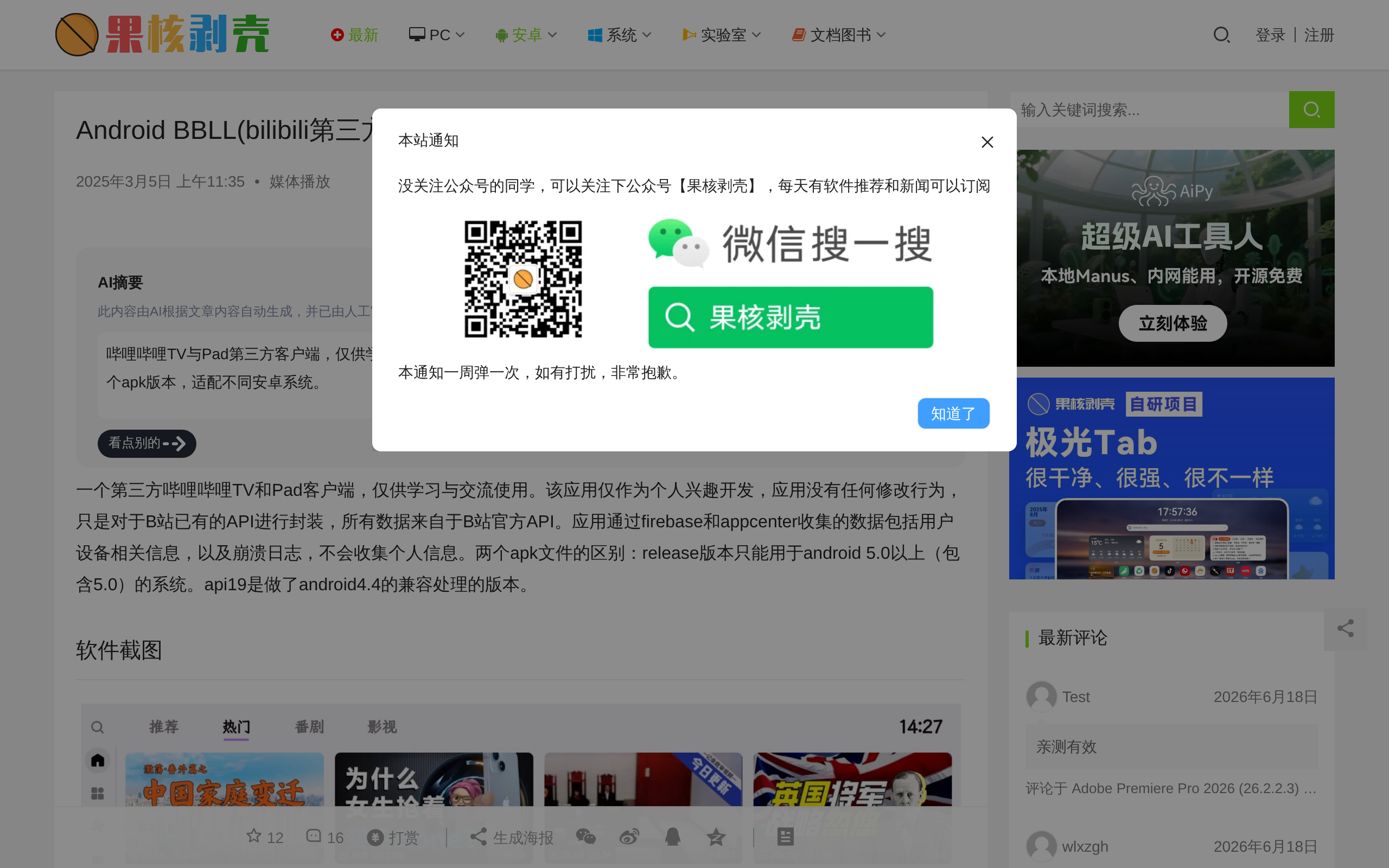Click the WeChat QR code image
1389x868 pixels.
pos(523,279)
